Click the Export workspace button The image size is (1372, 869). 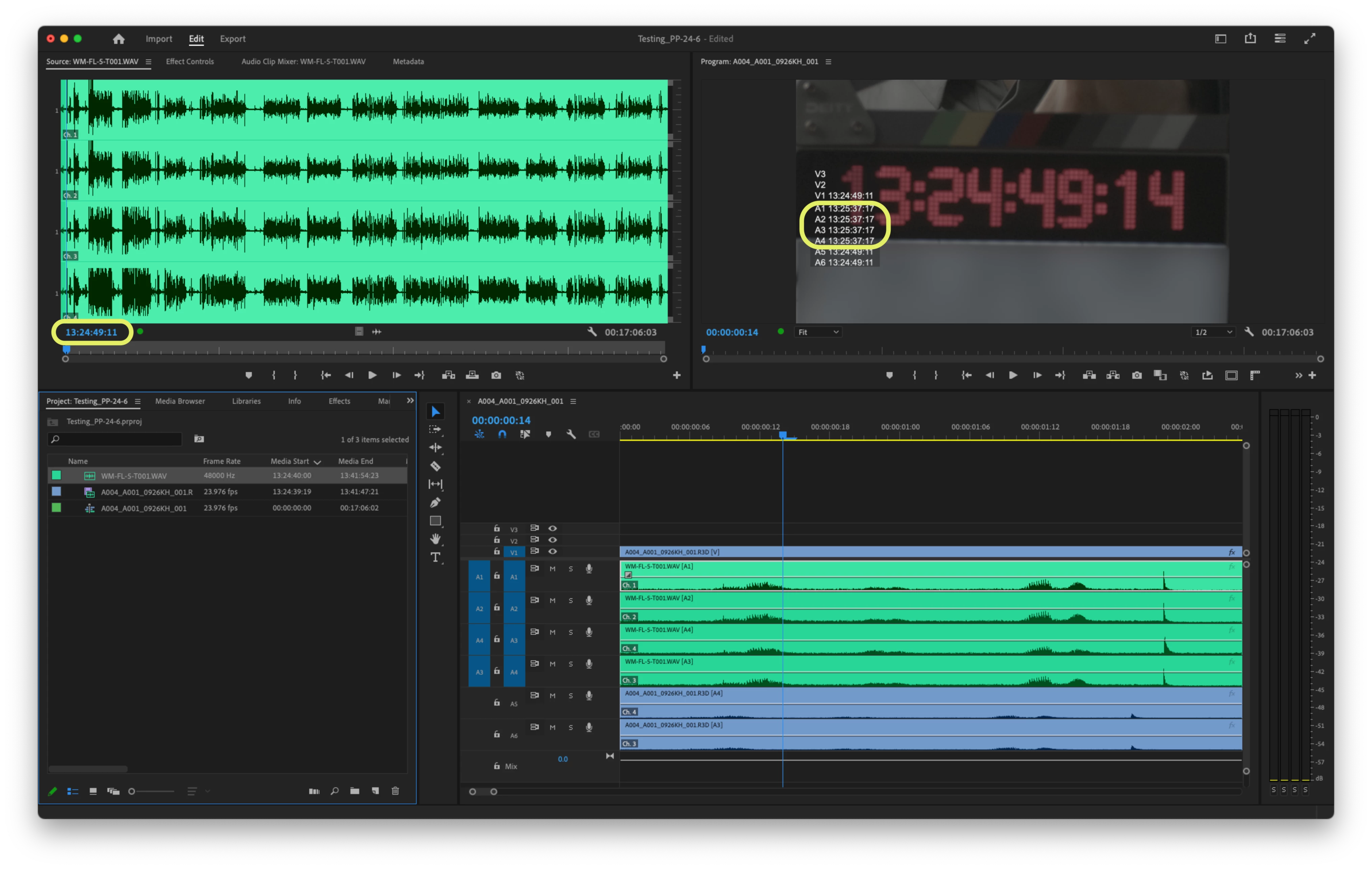tap(233, 39)
